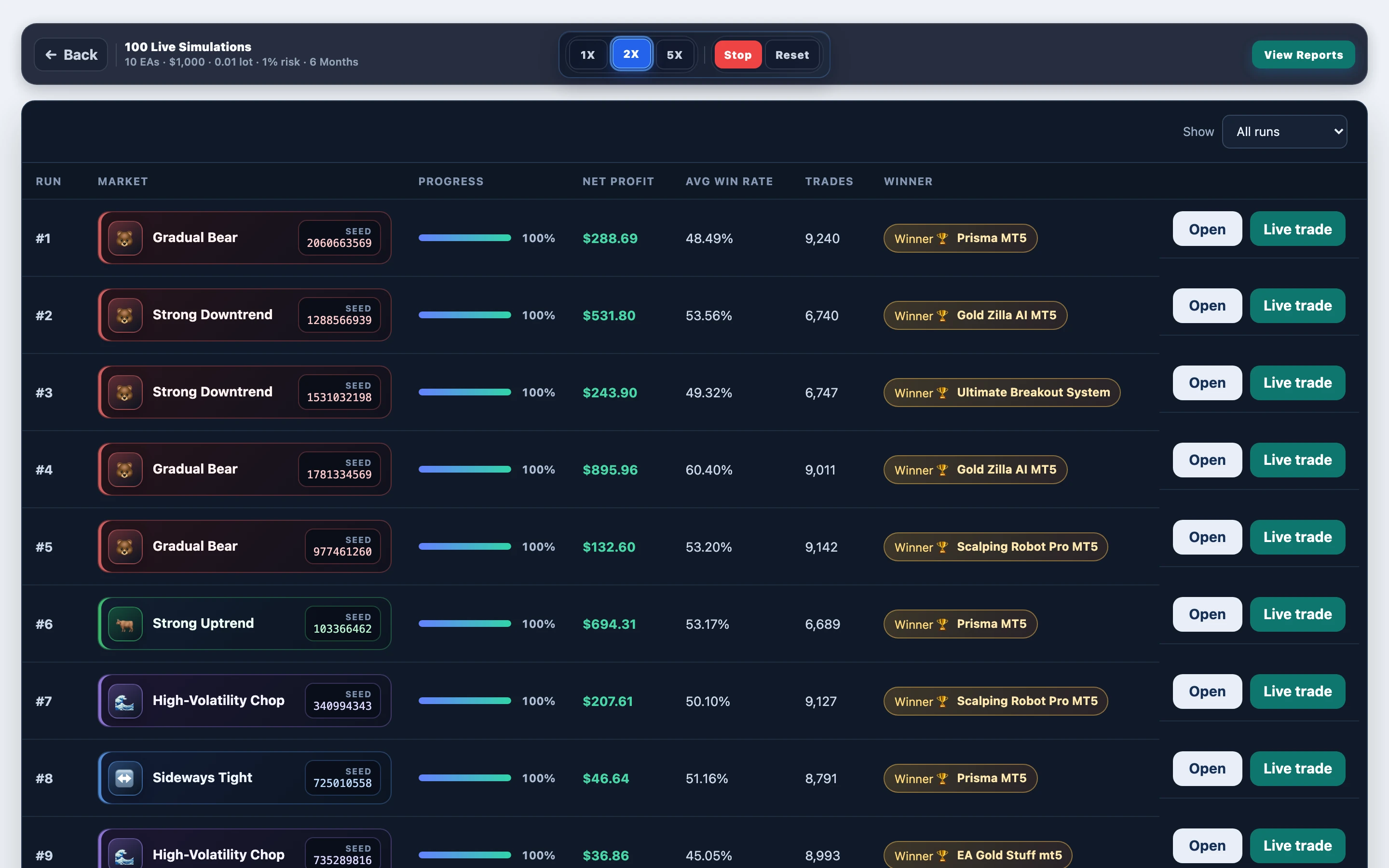Click the bear icon in run #2
This screenshot has height=868, width=1389.
(125, 315)
